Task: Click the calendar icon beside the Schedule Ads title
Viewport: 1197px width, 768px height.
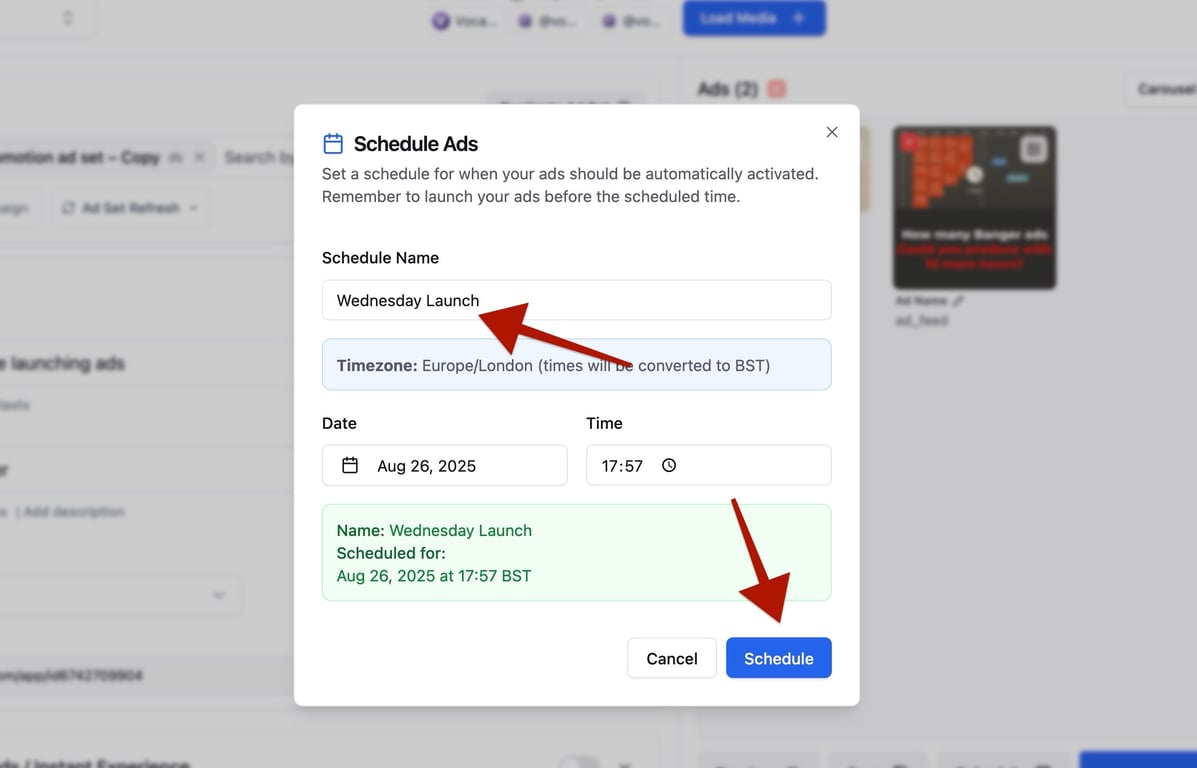Action: click(332, 143)
